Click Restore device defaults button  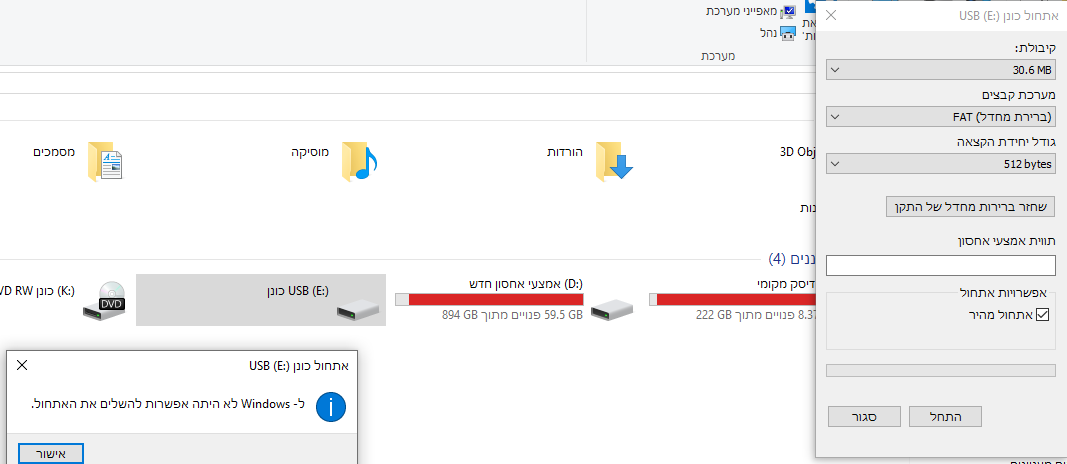[x=971, y=207]
